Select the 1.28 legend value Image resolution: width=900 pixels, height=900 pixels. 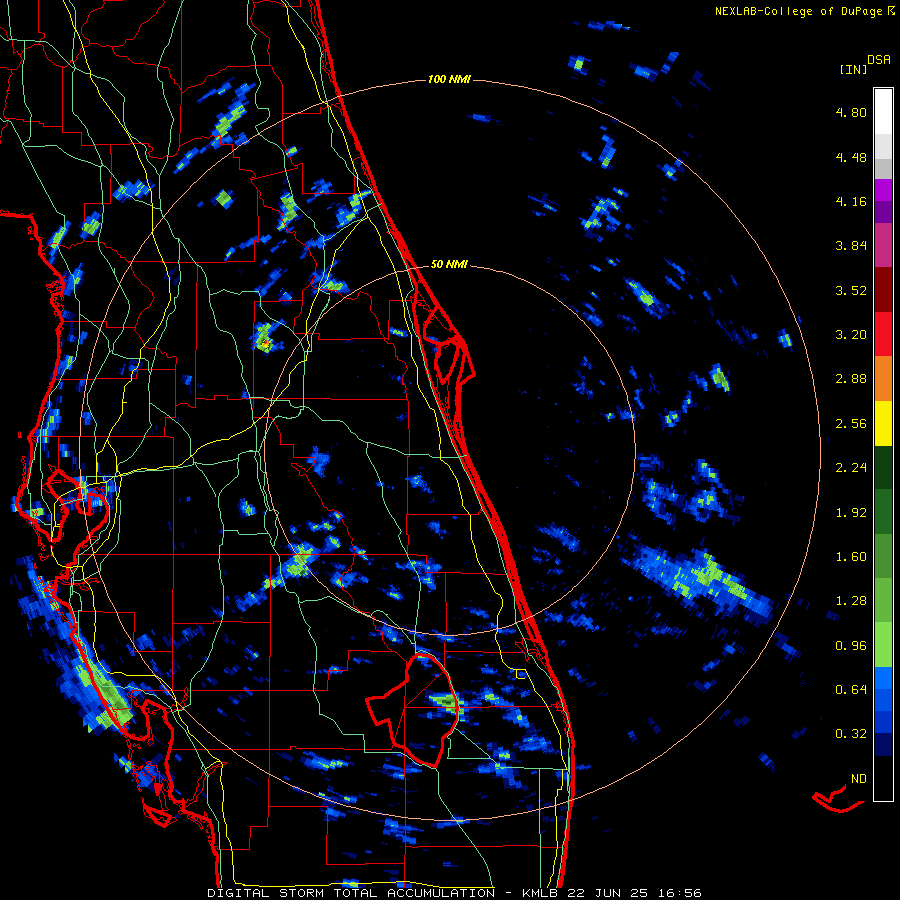pos(851,601)
